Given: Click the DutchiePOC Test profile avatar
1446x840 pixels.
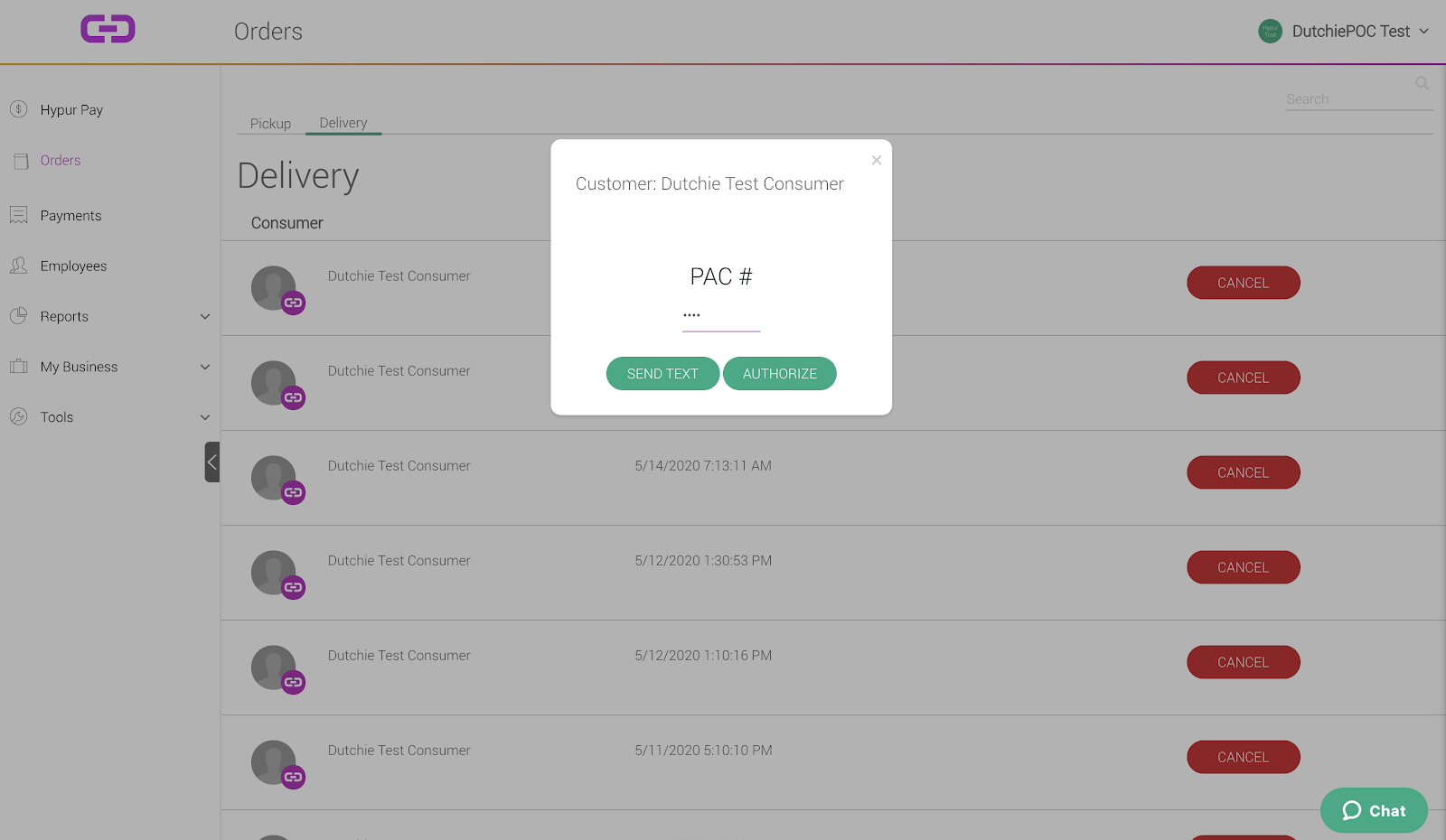Looking at the screenshot, I should point(1270,31).
